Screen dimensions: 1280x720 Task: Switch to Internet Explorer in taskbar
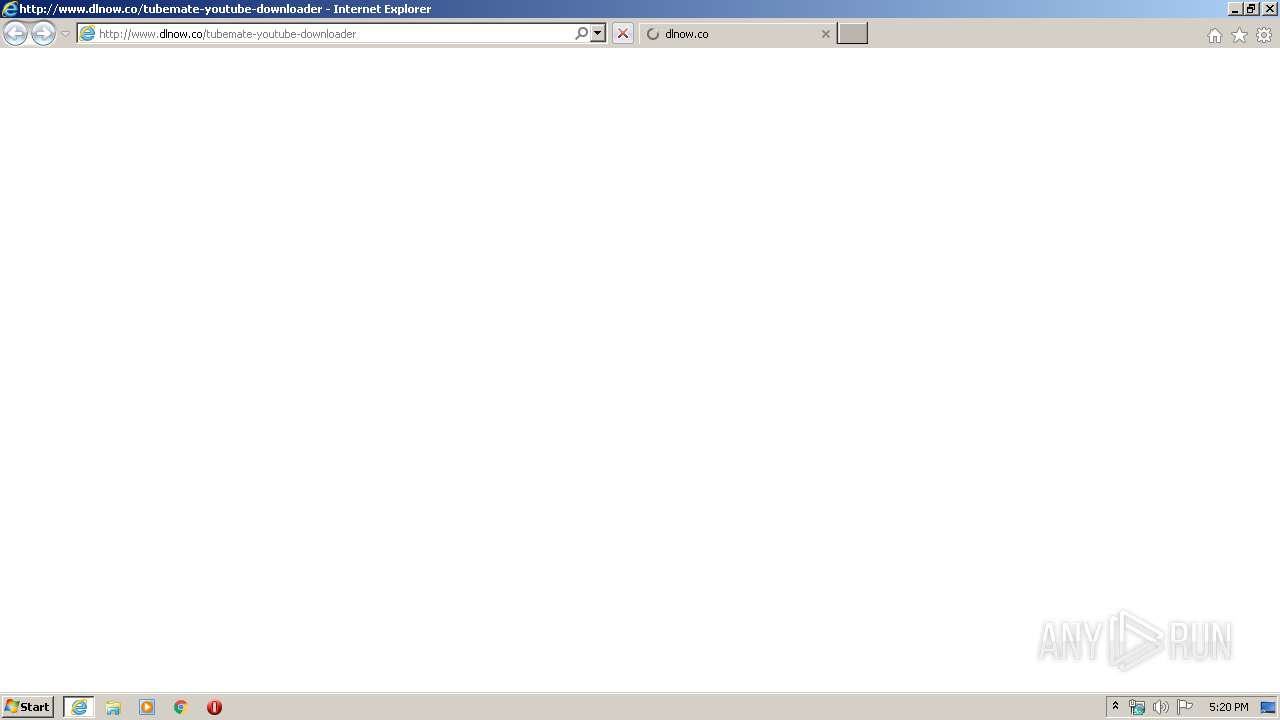[79, 707]
